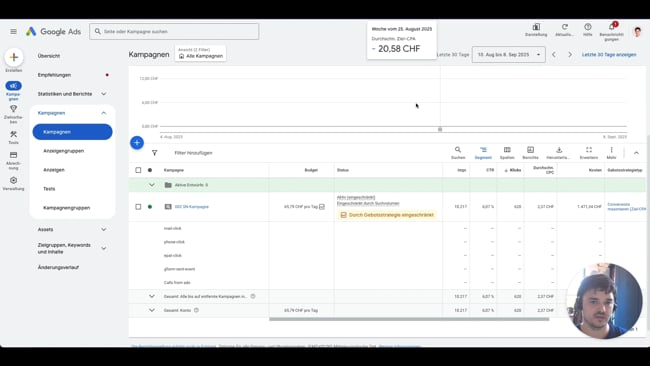Click the Suchen magnifier toolbar icon
Image resolution: width=650 pixels, height=366 pixels.
click(x=458, y=150)
